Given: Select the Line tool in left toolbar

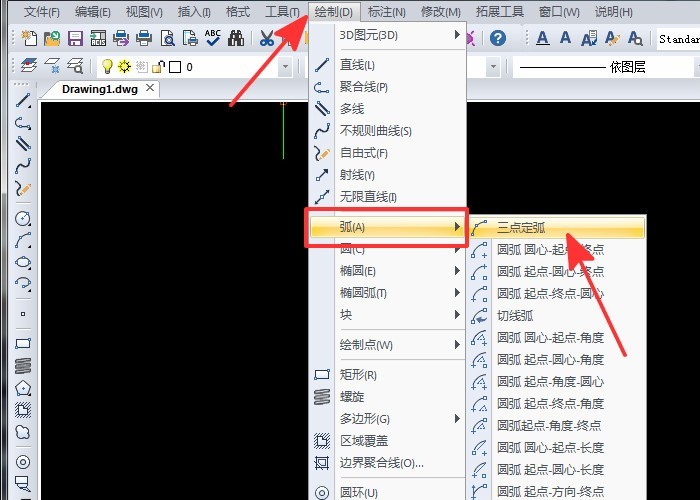Looking at the screenshot, I should (23, 100).
